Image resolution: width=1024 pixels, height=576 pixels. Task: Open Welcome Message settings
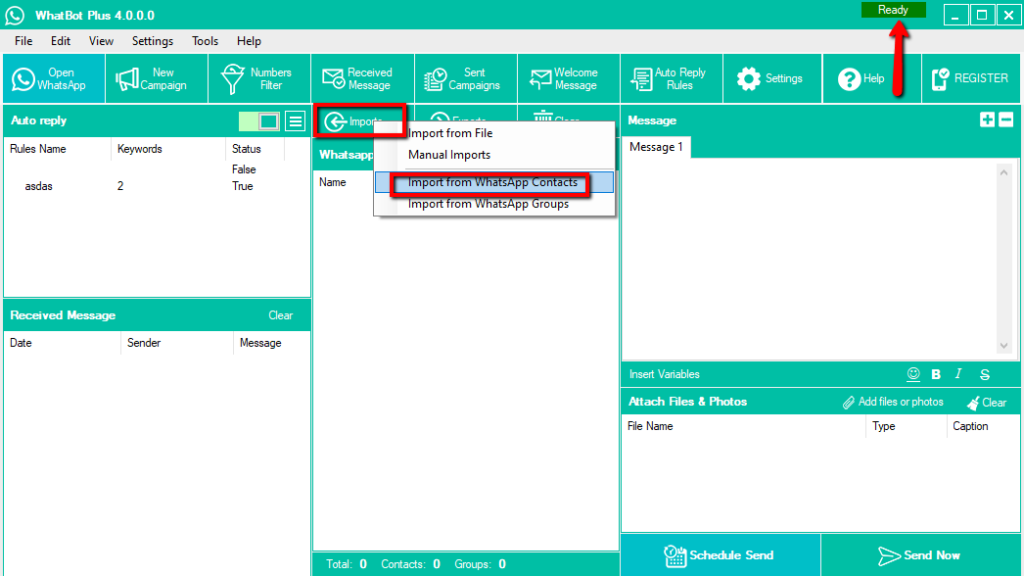click(569, 79)
